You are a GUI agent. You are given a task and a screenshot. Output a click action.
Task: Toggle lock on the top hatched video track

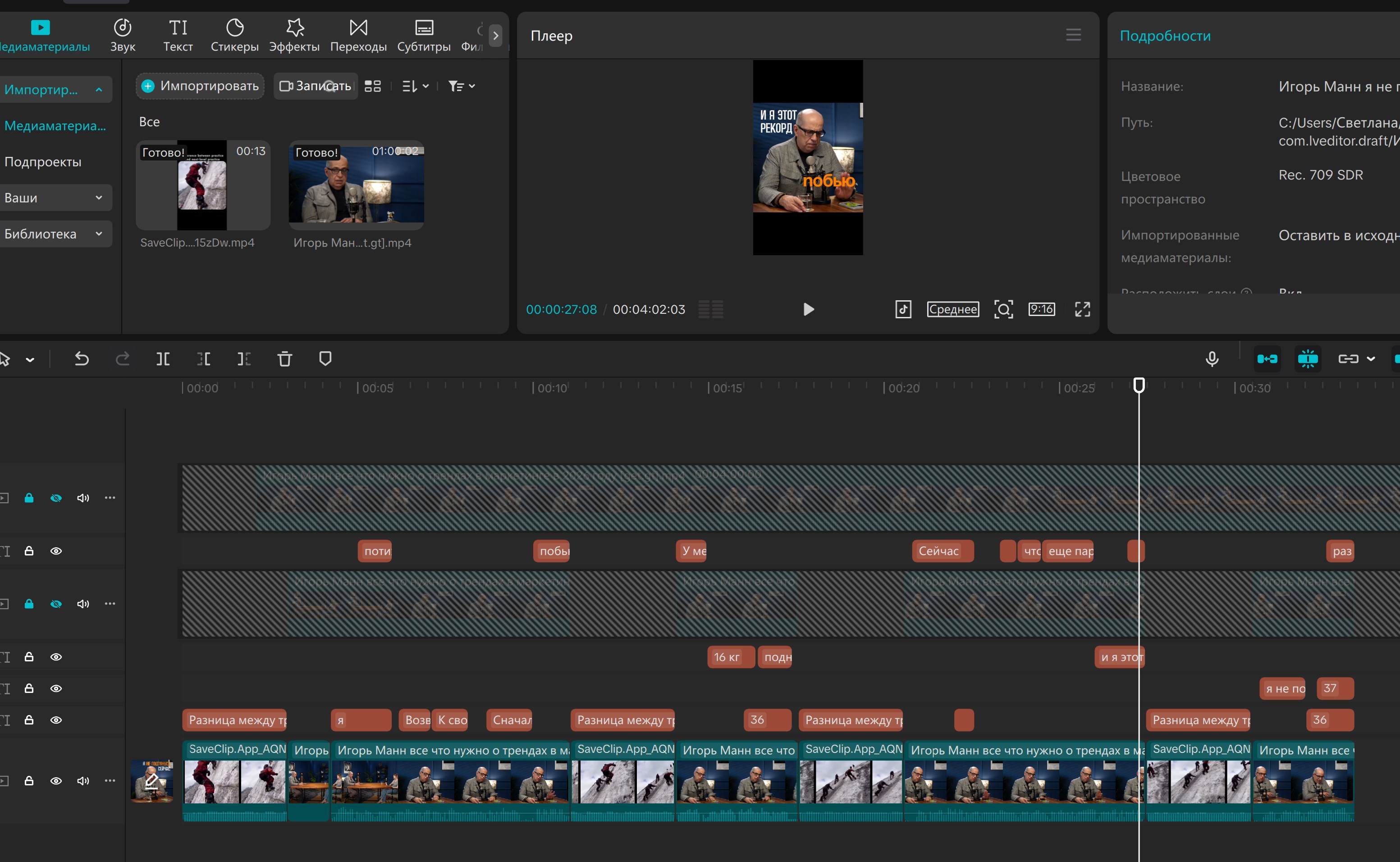tap(28, 498)
